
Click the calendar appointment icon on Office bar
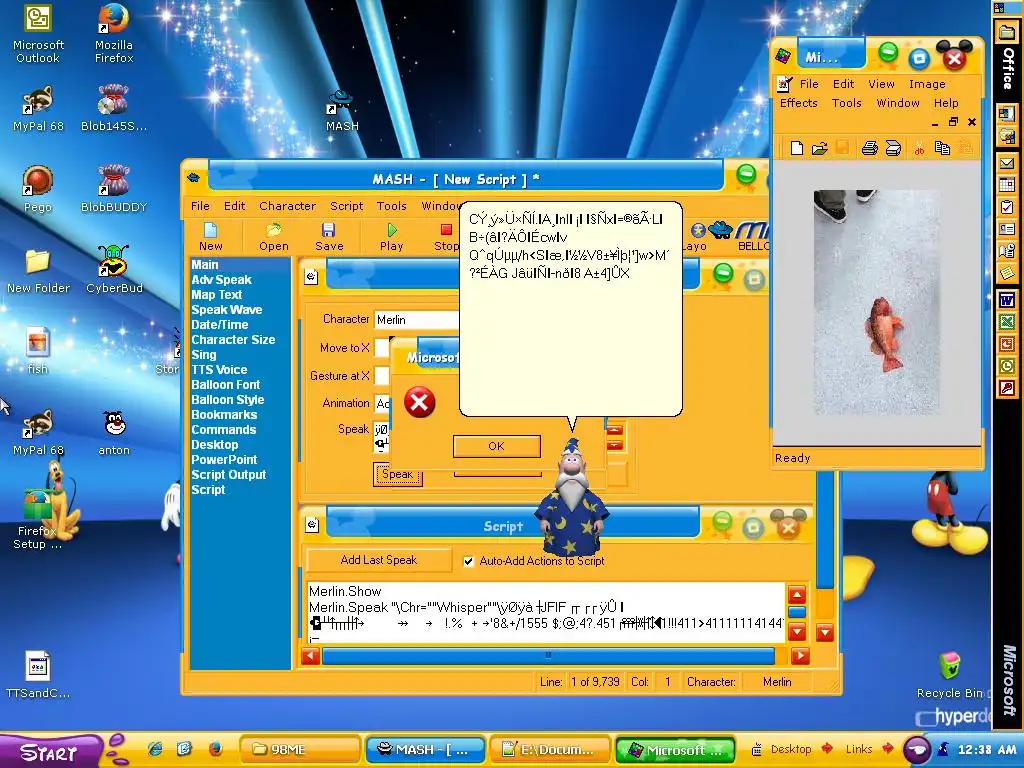click(1006, 185)
